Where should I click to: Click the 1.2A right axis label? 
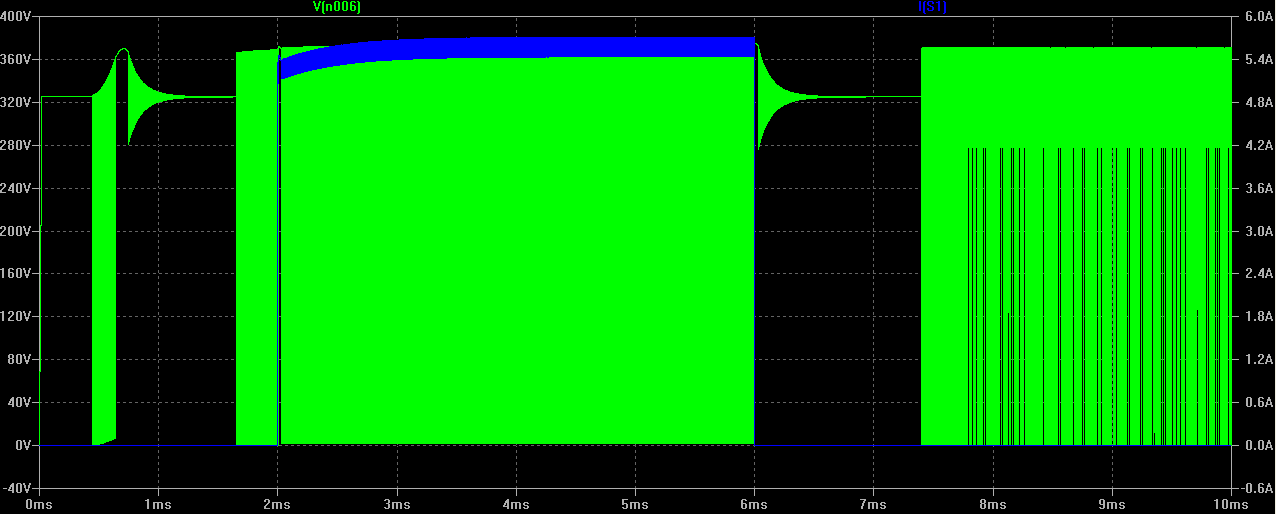coord(1258,359)
